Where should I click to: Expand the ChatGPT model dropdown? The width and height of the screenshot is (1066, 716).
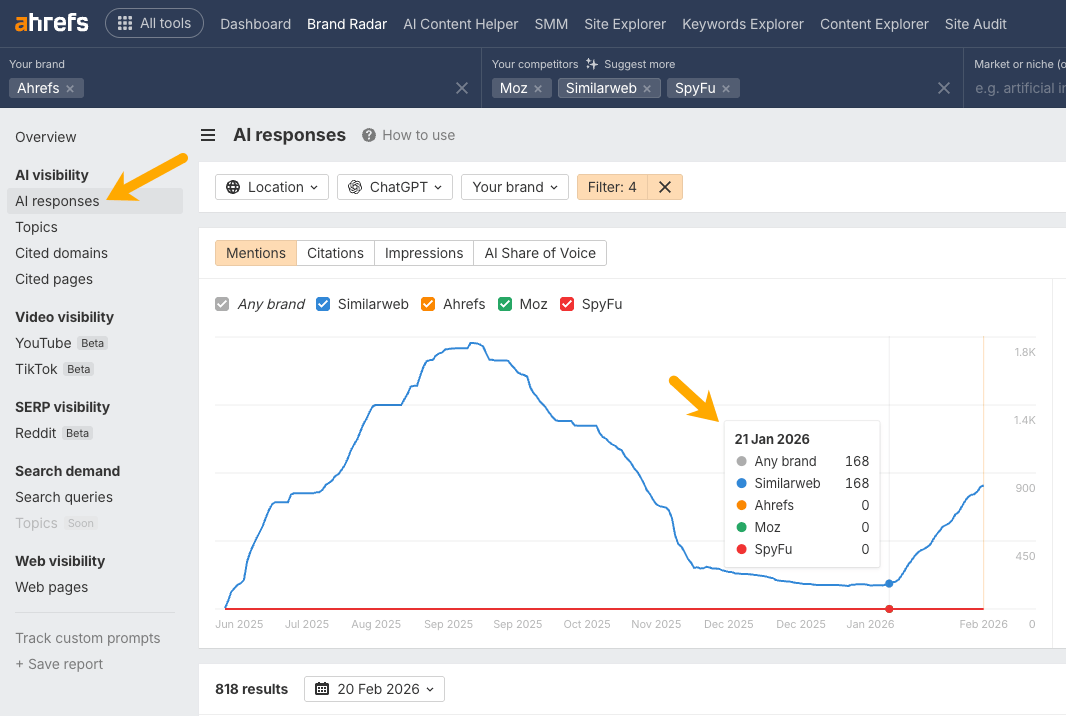pos(395,187)
